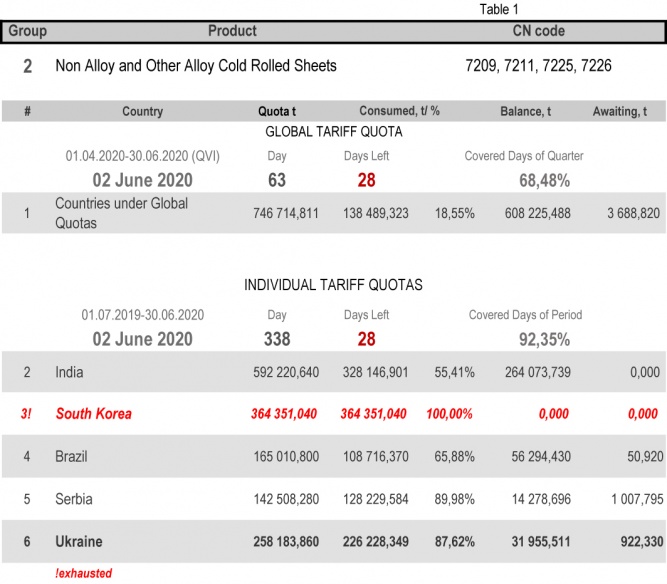The image size is (667, 584).
Task: Click the INDIVIDUAL TARIFF QUOTAS heading
Action: [333, 285]
